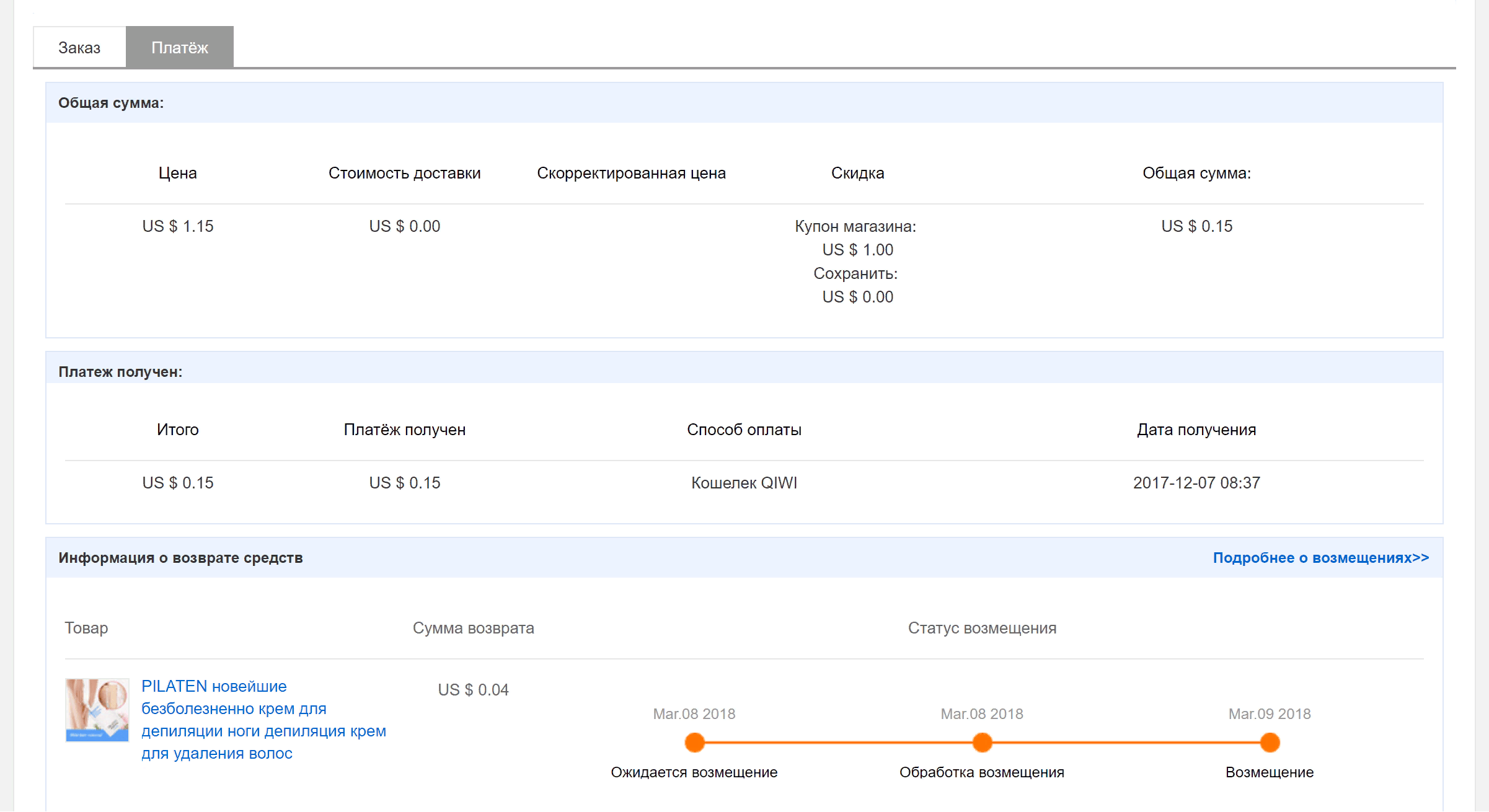Click the PILATEN product thumbnail image
Screen dimensions: 1489x812
point(97,710)
